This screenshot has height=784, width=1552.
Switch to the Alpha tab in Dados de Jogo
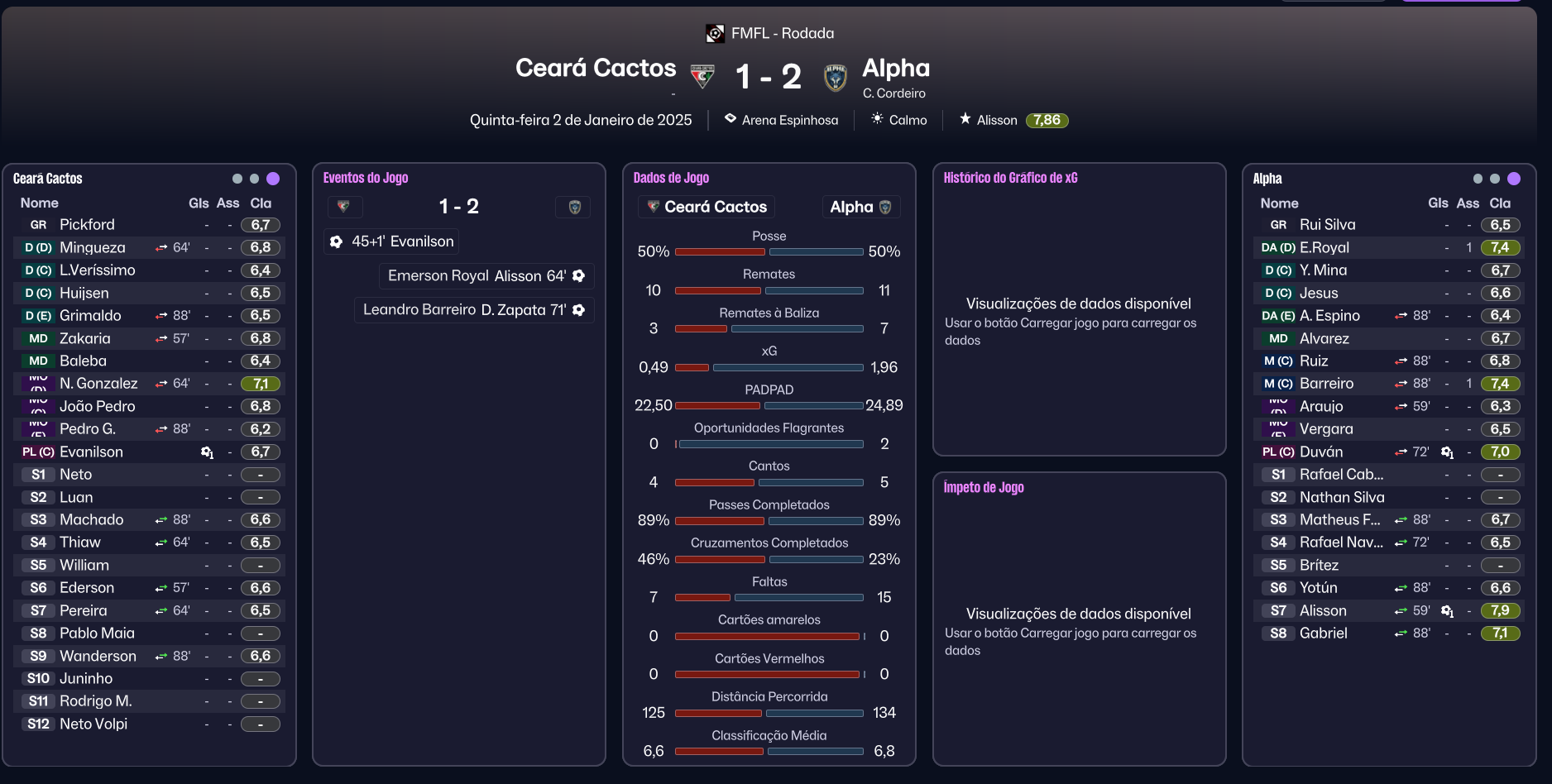[860, 207]
